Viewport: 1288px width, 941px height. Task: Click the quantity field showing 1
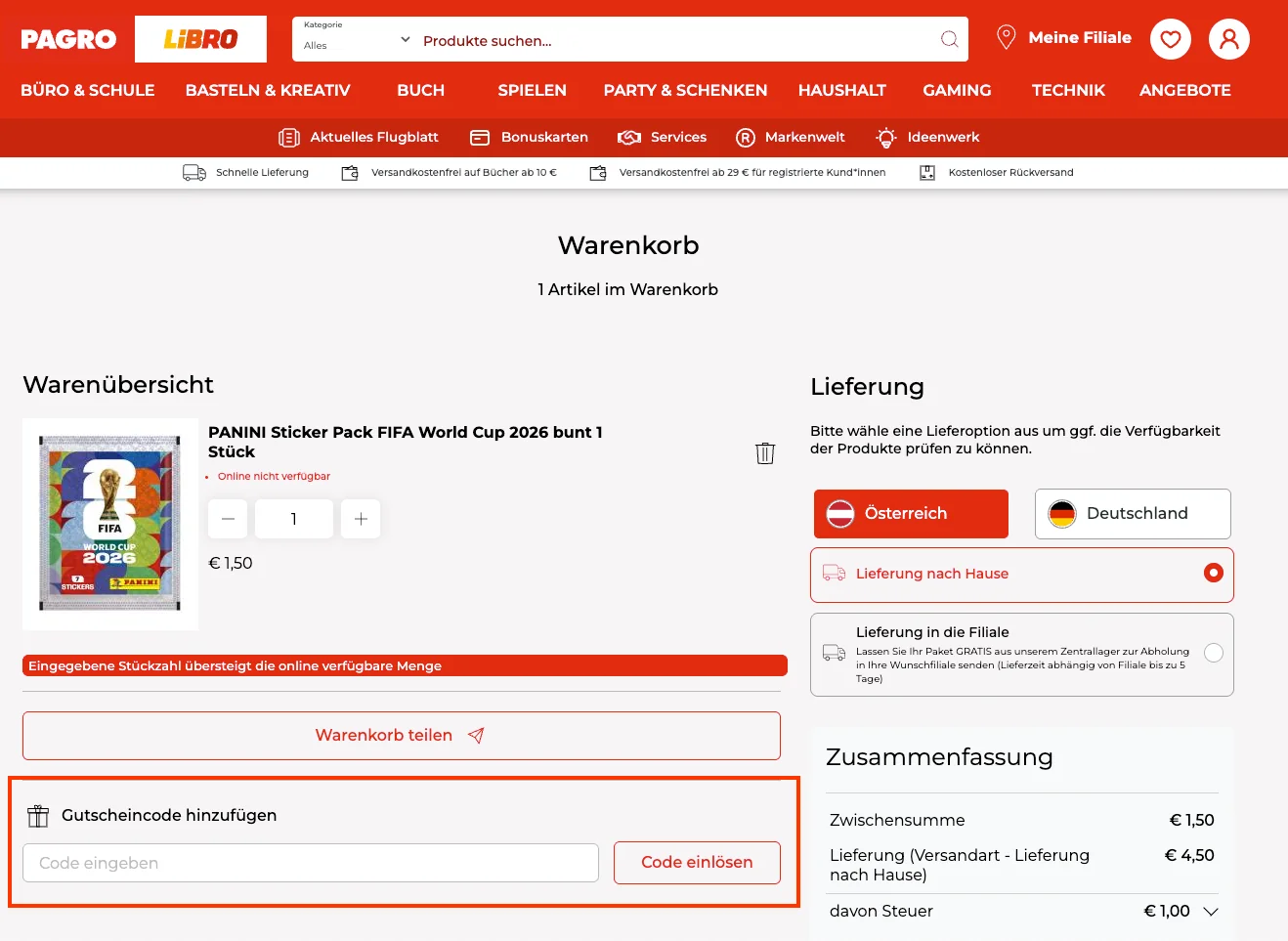(x=294, y=519)
